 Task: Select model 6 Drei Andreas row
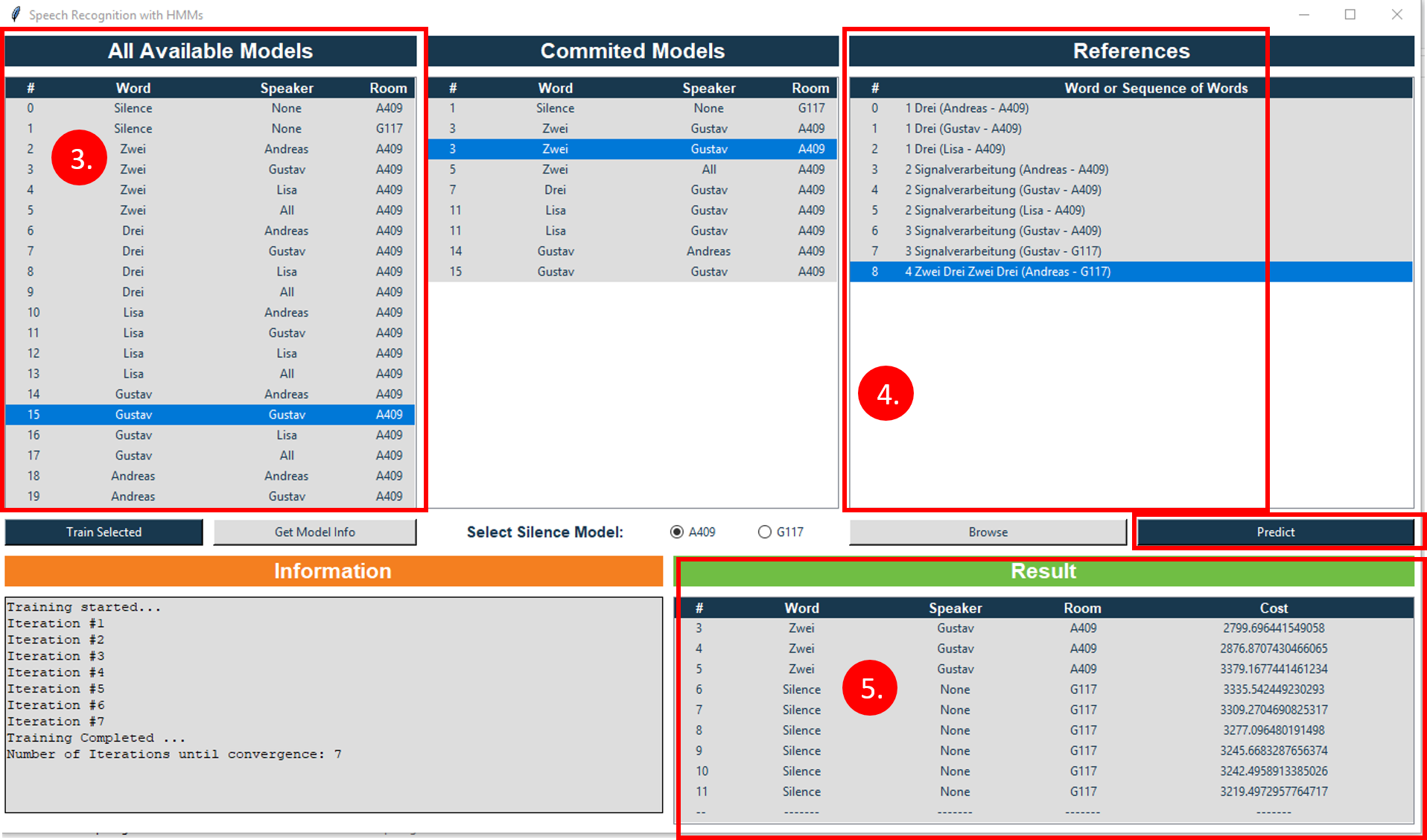click(210, 231)
